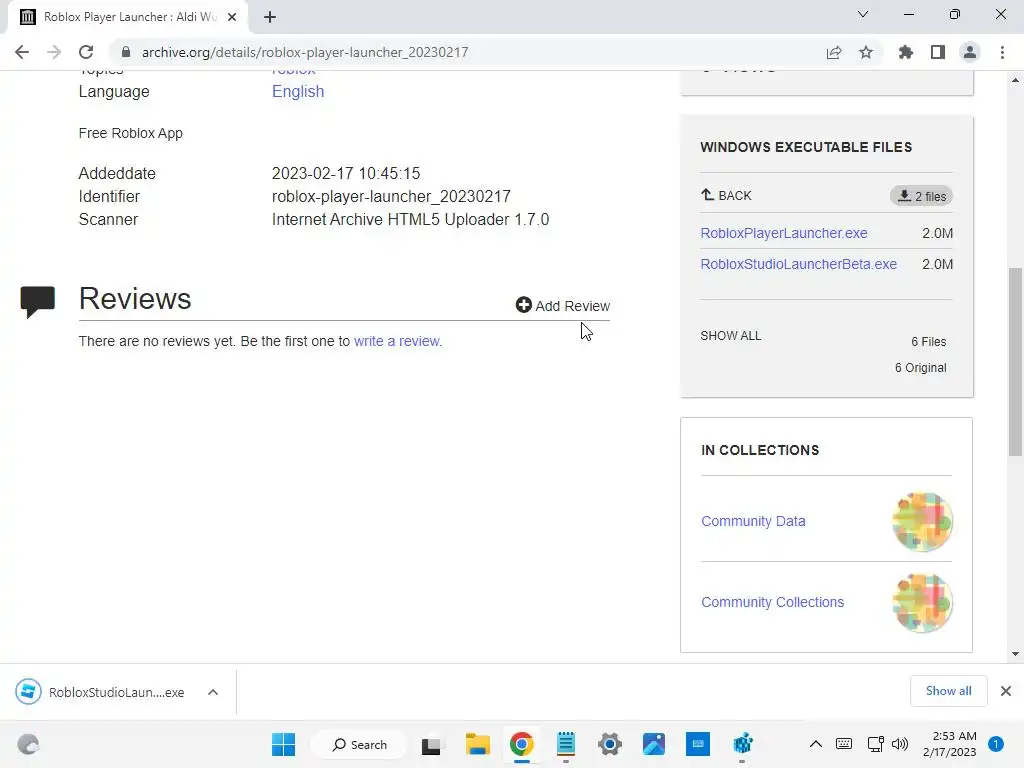Open the downloaded RobloxStudioLaun....exe file

point(100,692)
